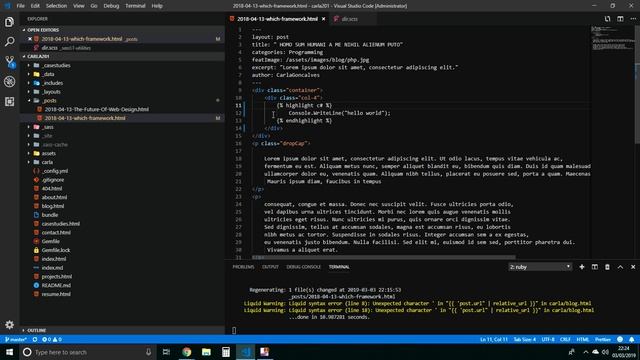Open the Explorer view in activity bar
The width and height of the screenshot is (640, 360).
(9, 22)
